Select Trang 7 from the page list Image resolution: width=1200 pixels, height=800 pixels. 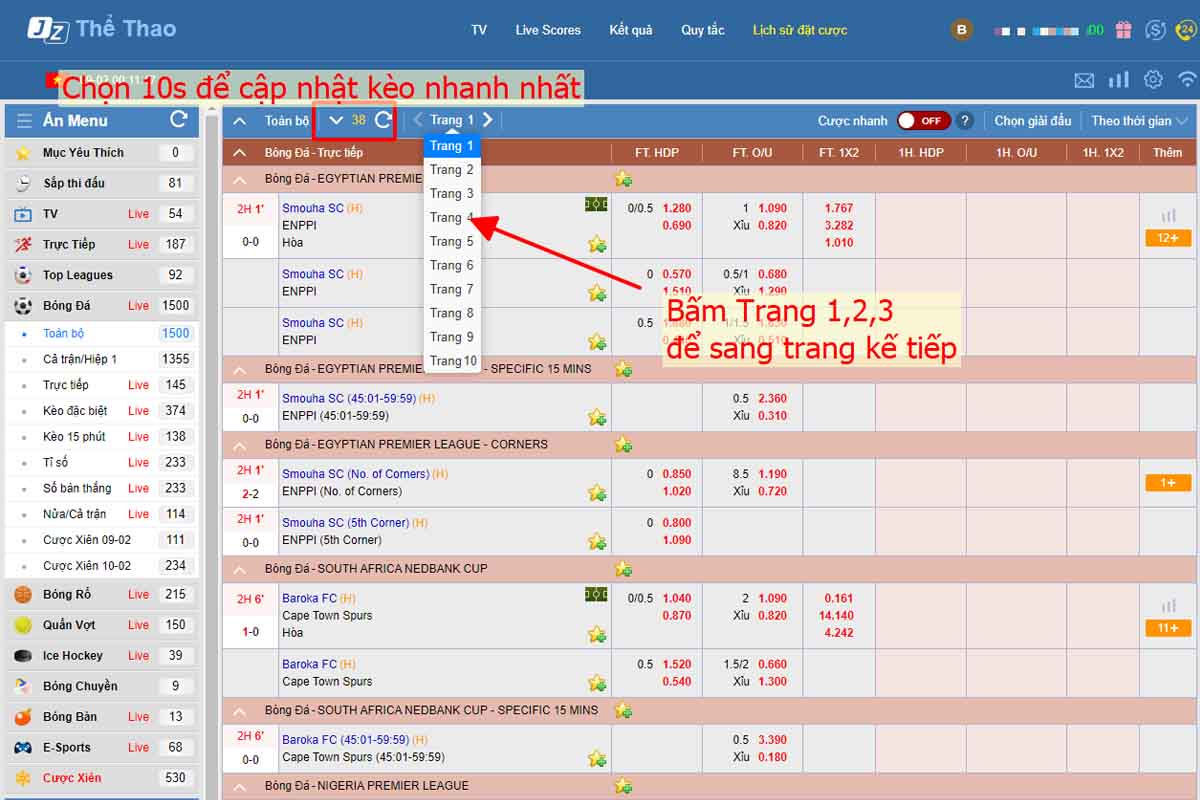452,290
